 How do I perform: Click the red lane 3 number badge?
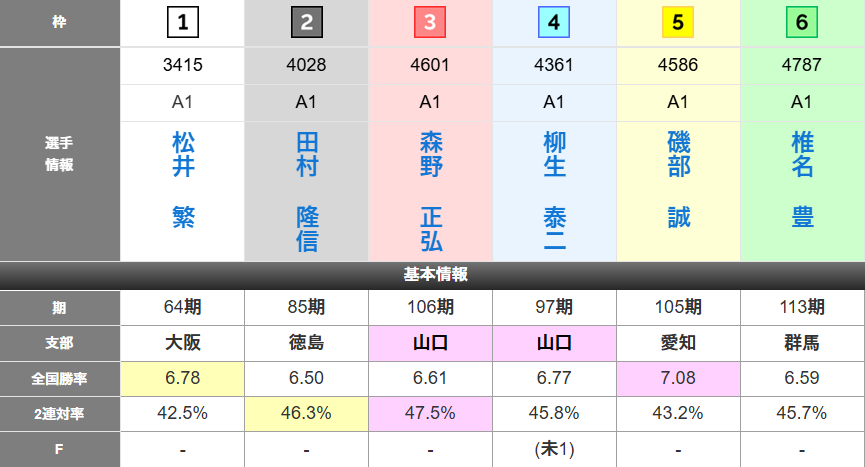click(x=430, y=22)
